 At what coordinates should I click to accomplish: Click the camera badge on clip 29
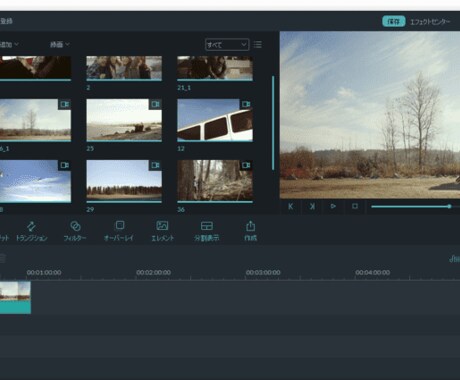point(155,165)
